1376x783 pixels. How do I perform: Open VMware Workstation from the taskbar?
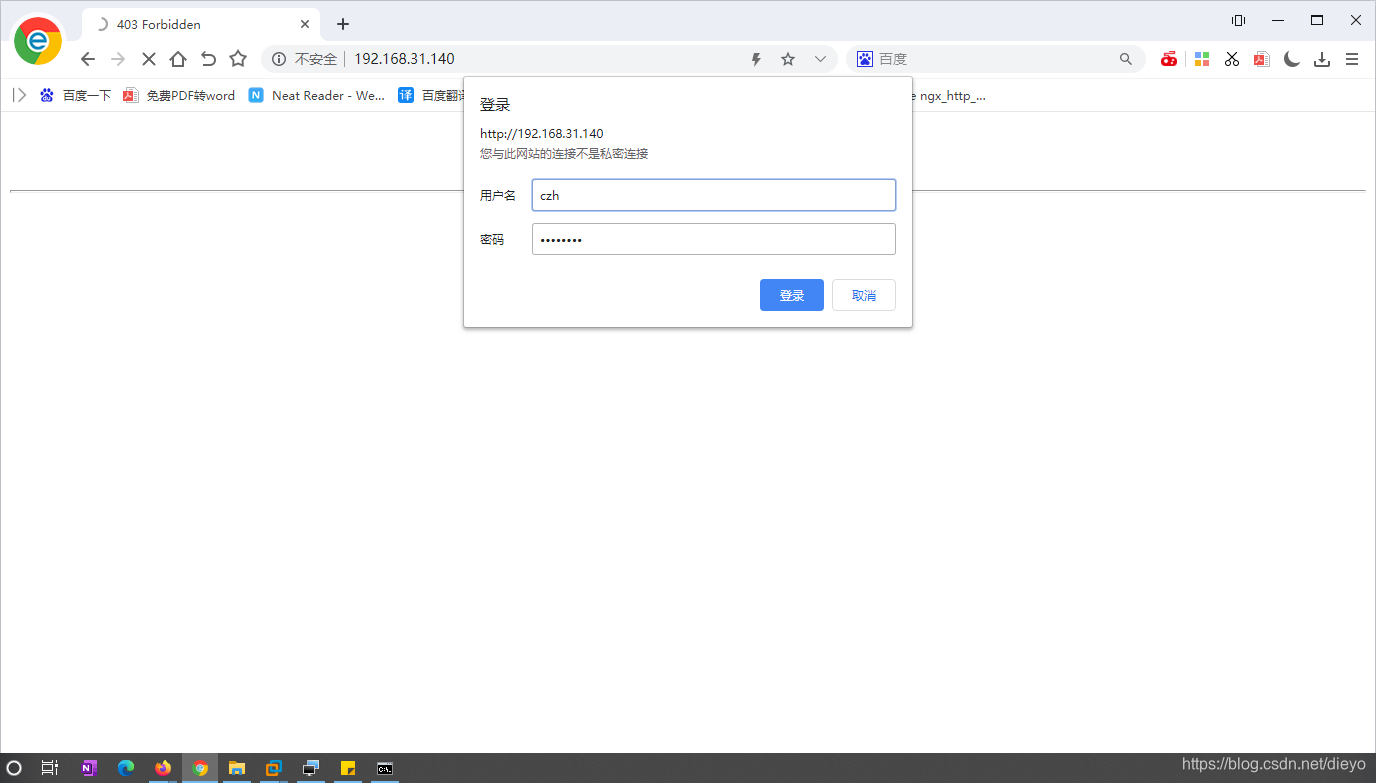[274, 768]
